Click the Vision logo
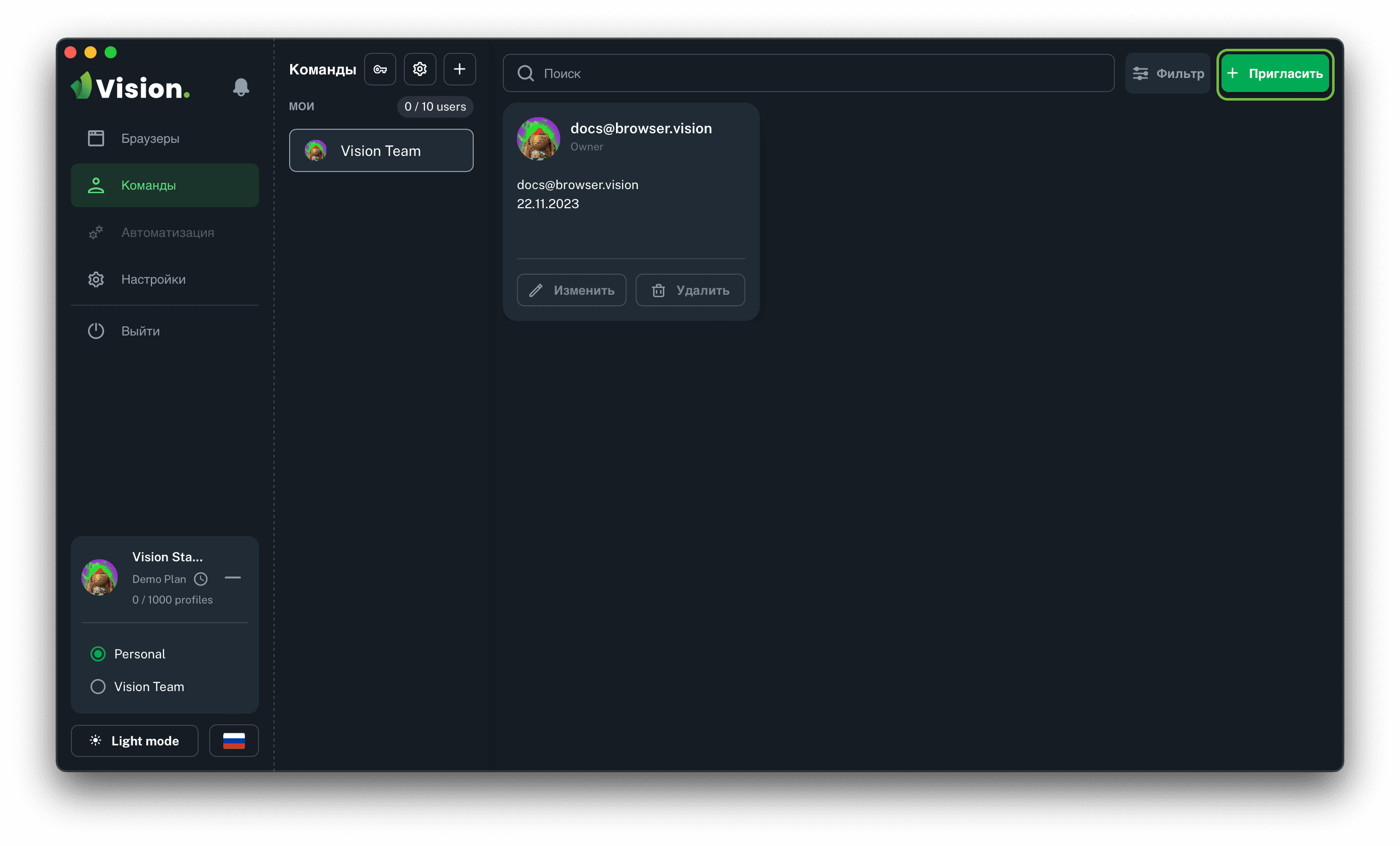This screenshot has width=1400, height=846. tap(131, 87)
